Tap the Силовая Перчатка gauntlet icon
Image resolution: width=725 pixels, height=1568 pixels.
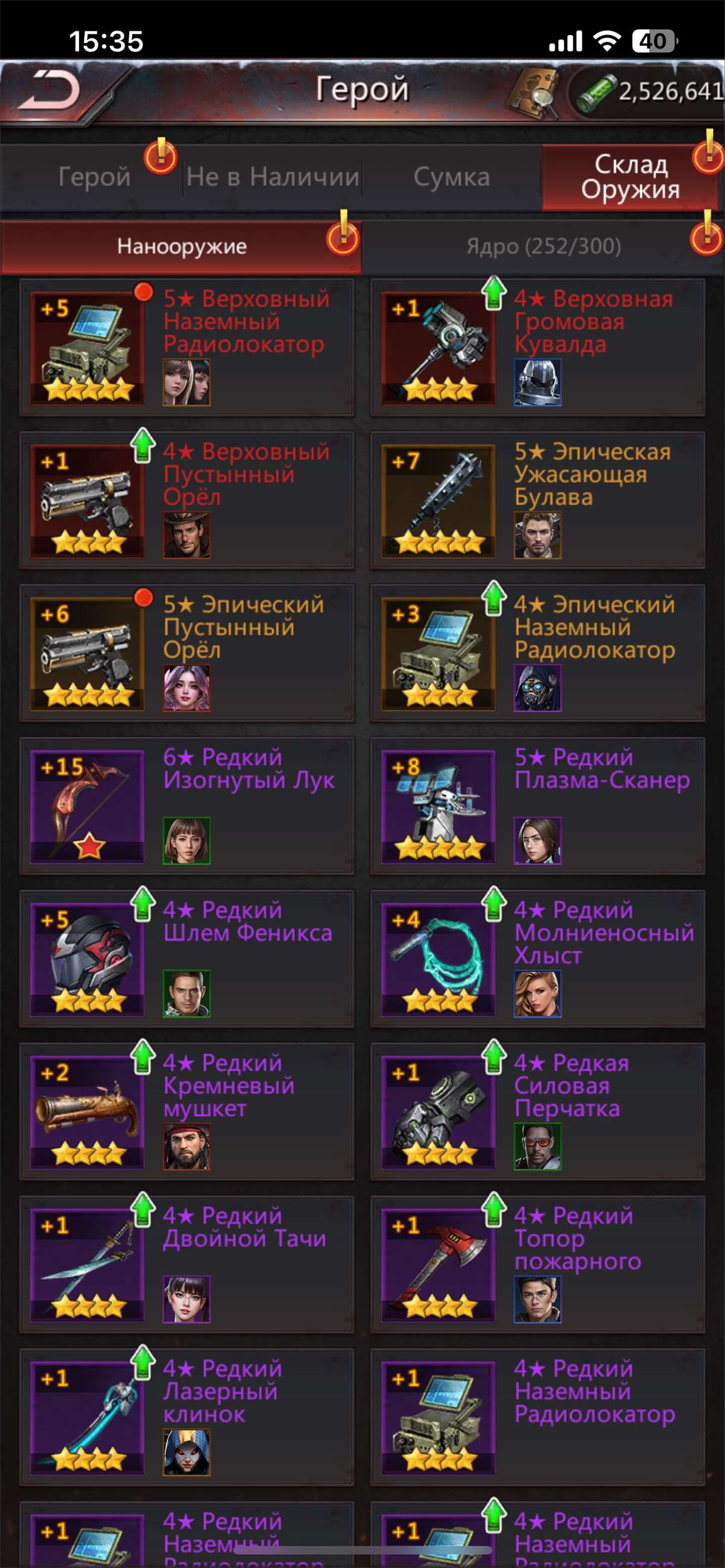point(438,1111)
